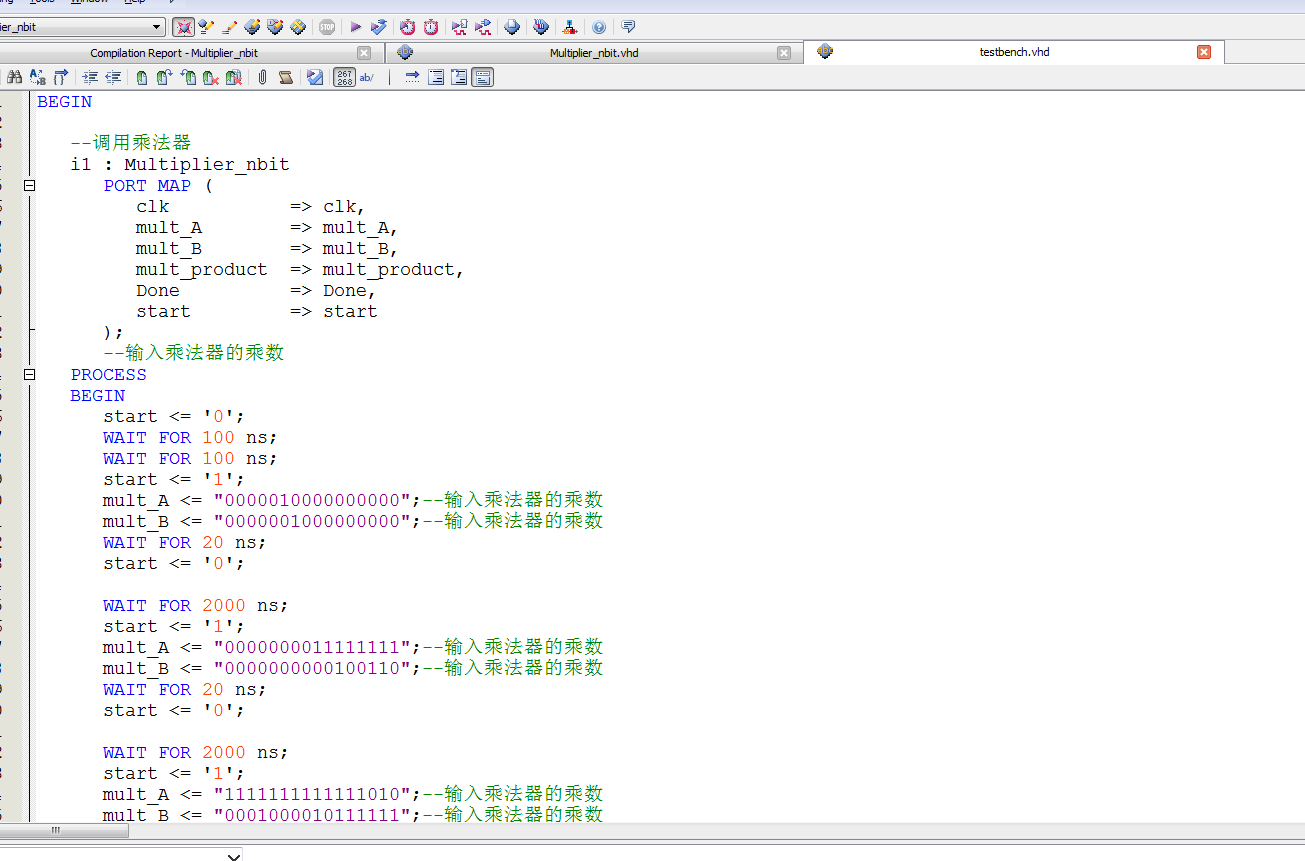
Task: Click the horizontal scrollbar thumb below the editor
Action: point(56,830)
